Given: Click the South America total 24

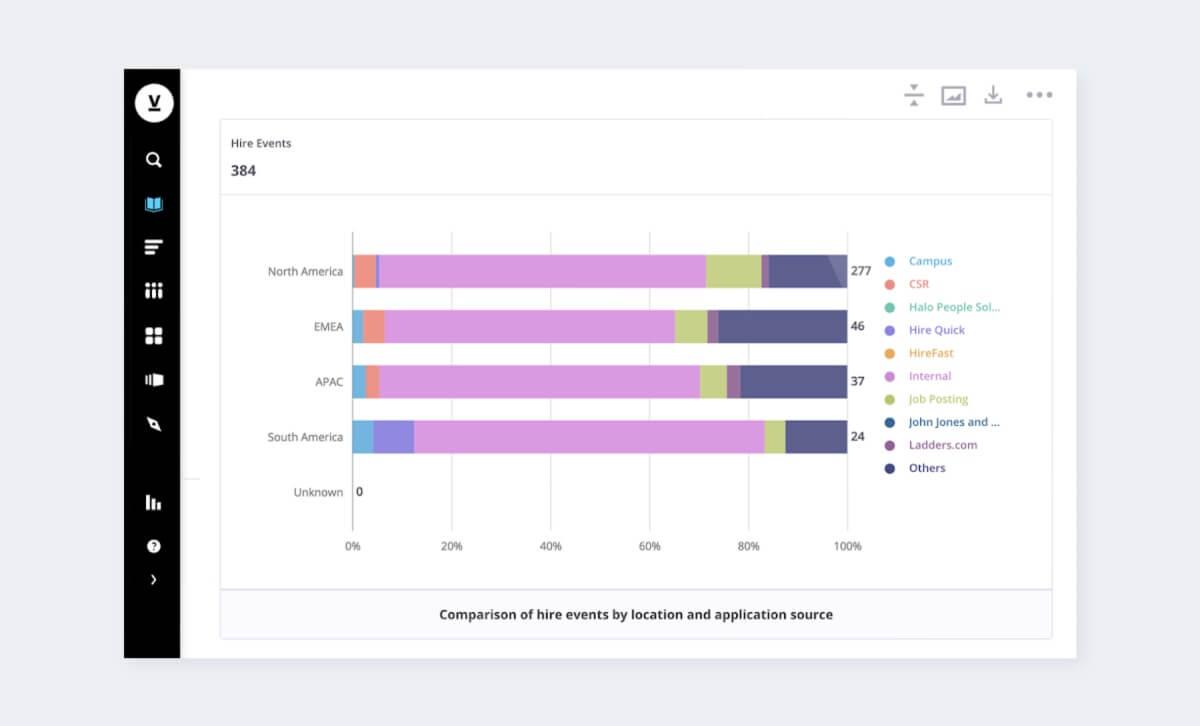Looking at the screenshot, I should point(858,437).
